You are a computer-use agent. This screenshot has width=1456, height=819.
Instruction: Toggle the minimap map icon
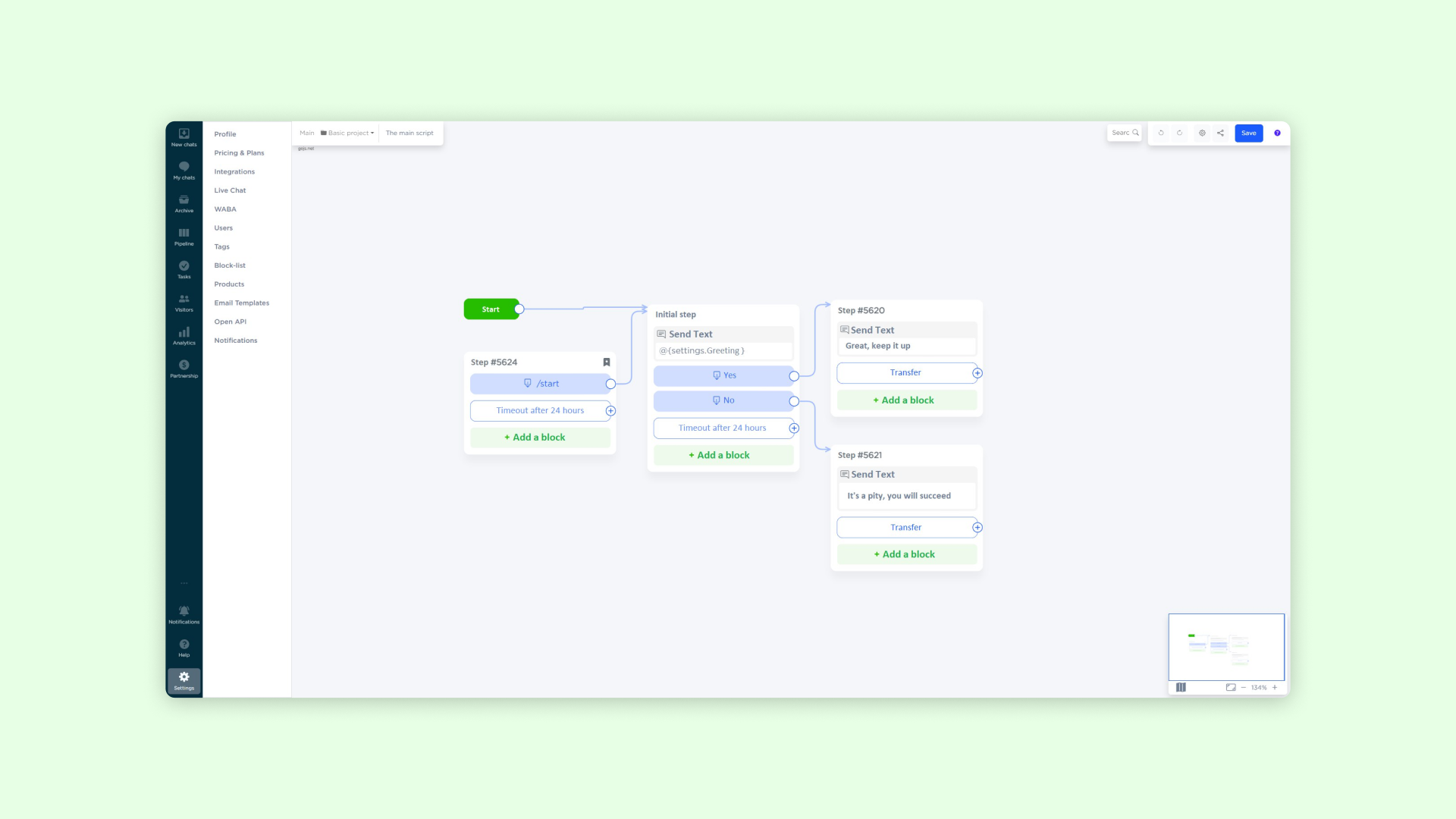(x=1181, y=687)
